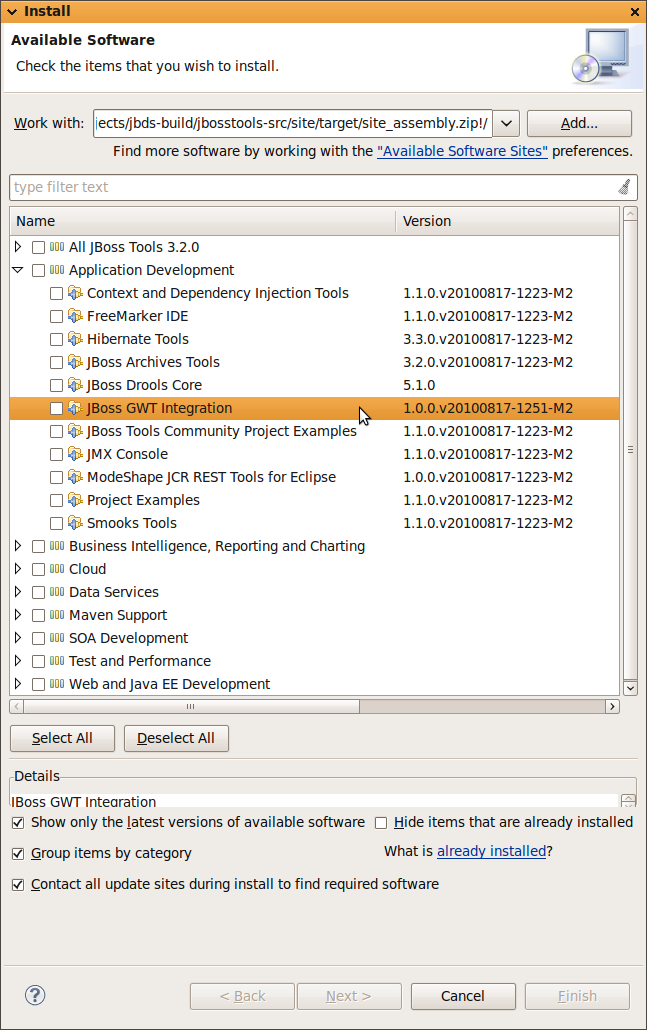
Task: Click the category icon beside Application Development
Action: click(x=57, y=270)
